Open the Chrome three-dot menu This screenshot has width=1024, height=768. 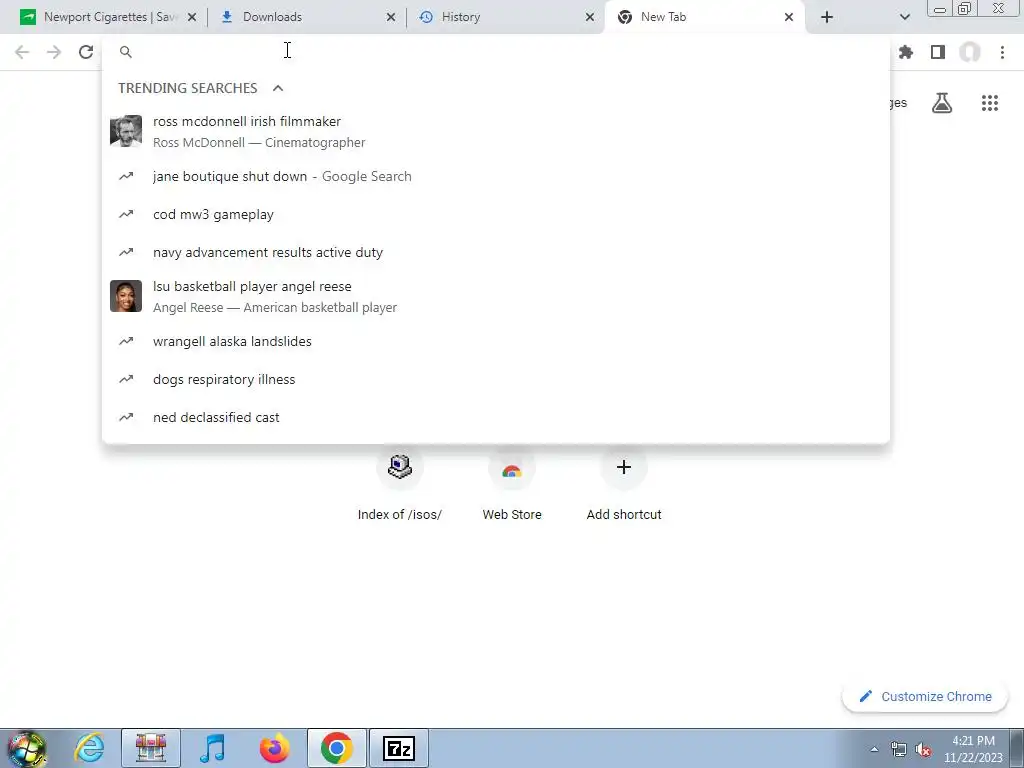[1002, 52]
